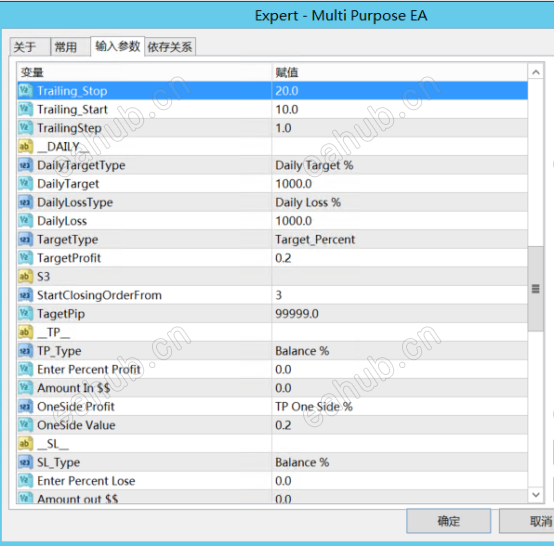
Task: Select the Enter Percent Lose variable name
Action: 86,481
